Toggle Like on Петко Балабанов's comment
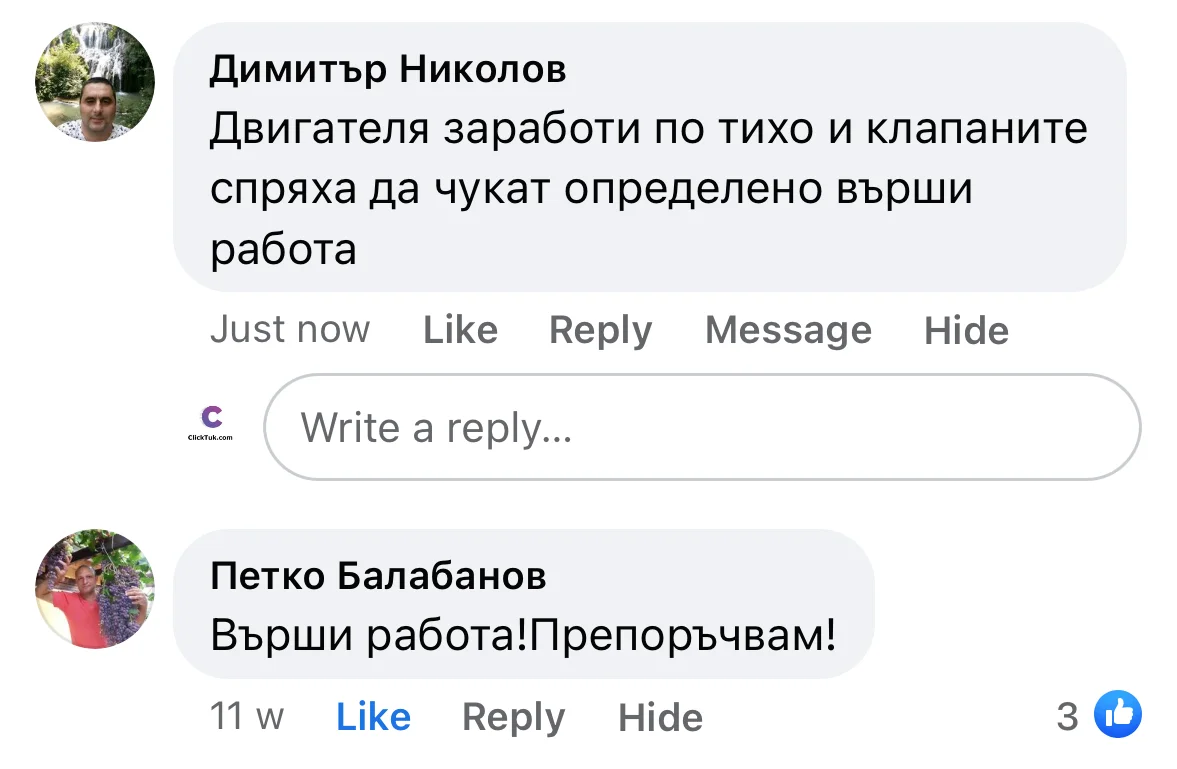Image resolution: width=1177 pixels, height=769 pixels. coord(373,717)
